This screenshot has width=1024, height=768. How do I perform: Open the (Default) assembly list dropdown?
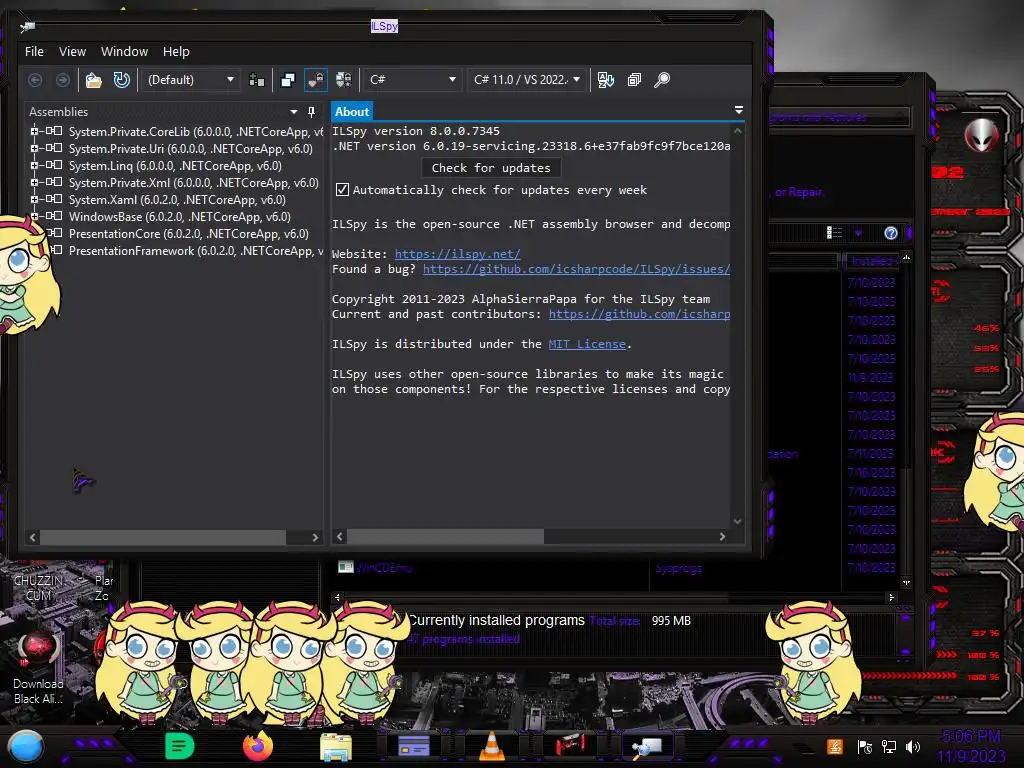click(191, 80)
